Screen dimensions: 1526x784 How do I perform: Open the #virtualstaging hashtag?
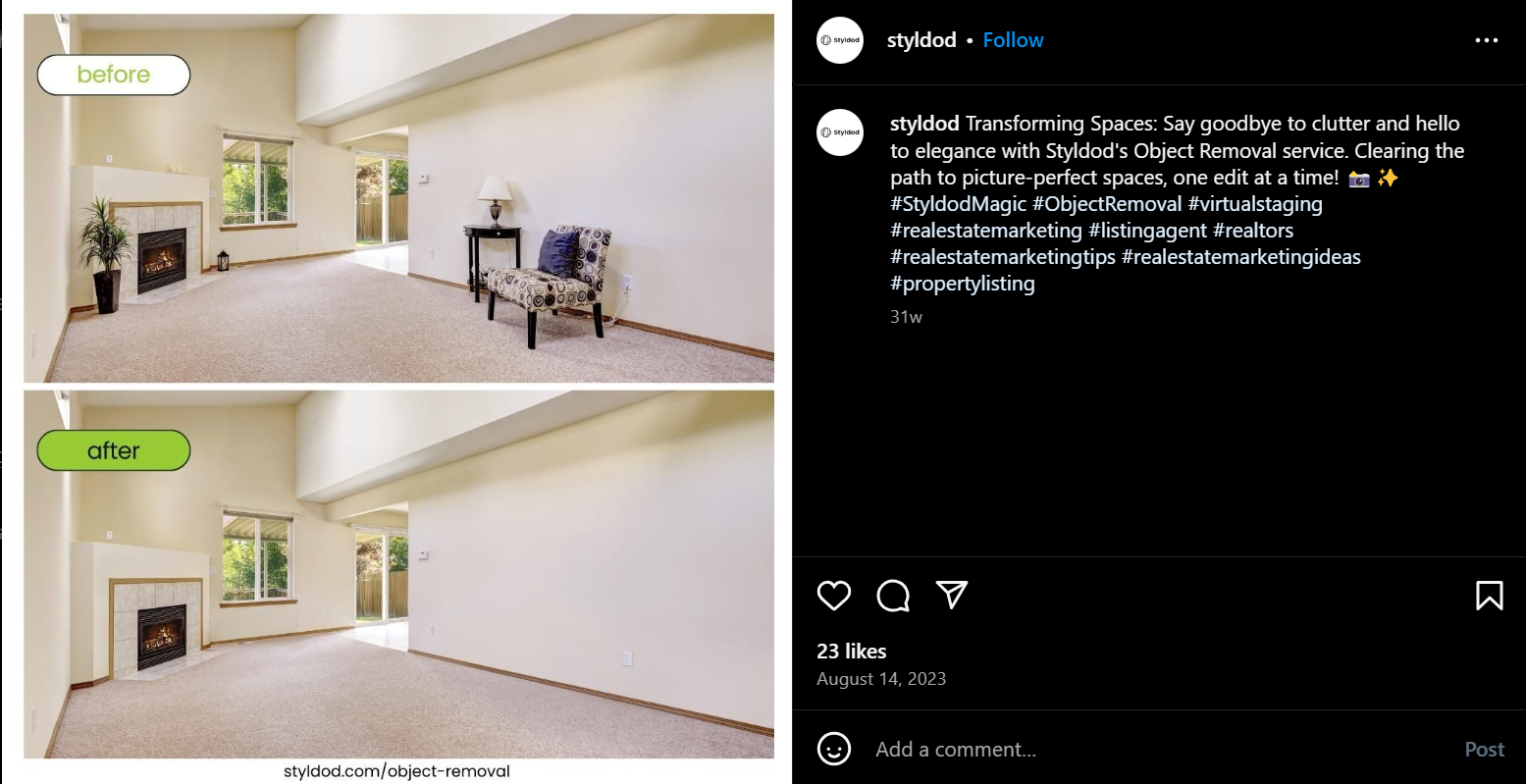coord(1255,204)
